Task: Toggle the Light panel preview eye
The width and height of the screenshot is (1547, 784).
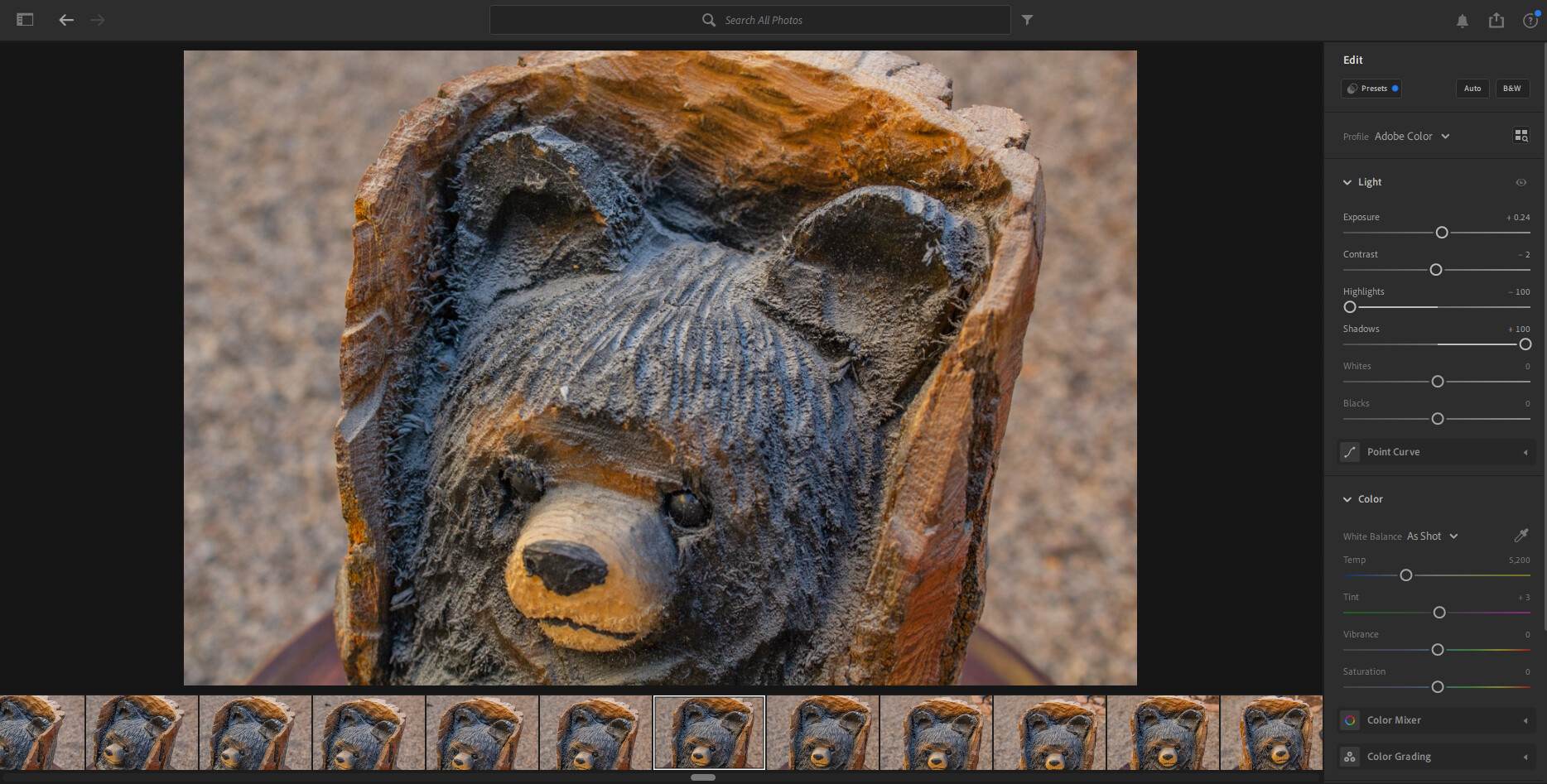Action: [1522, 182]
